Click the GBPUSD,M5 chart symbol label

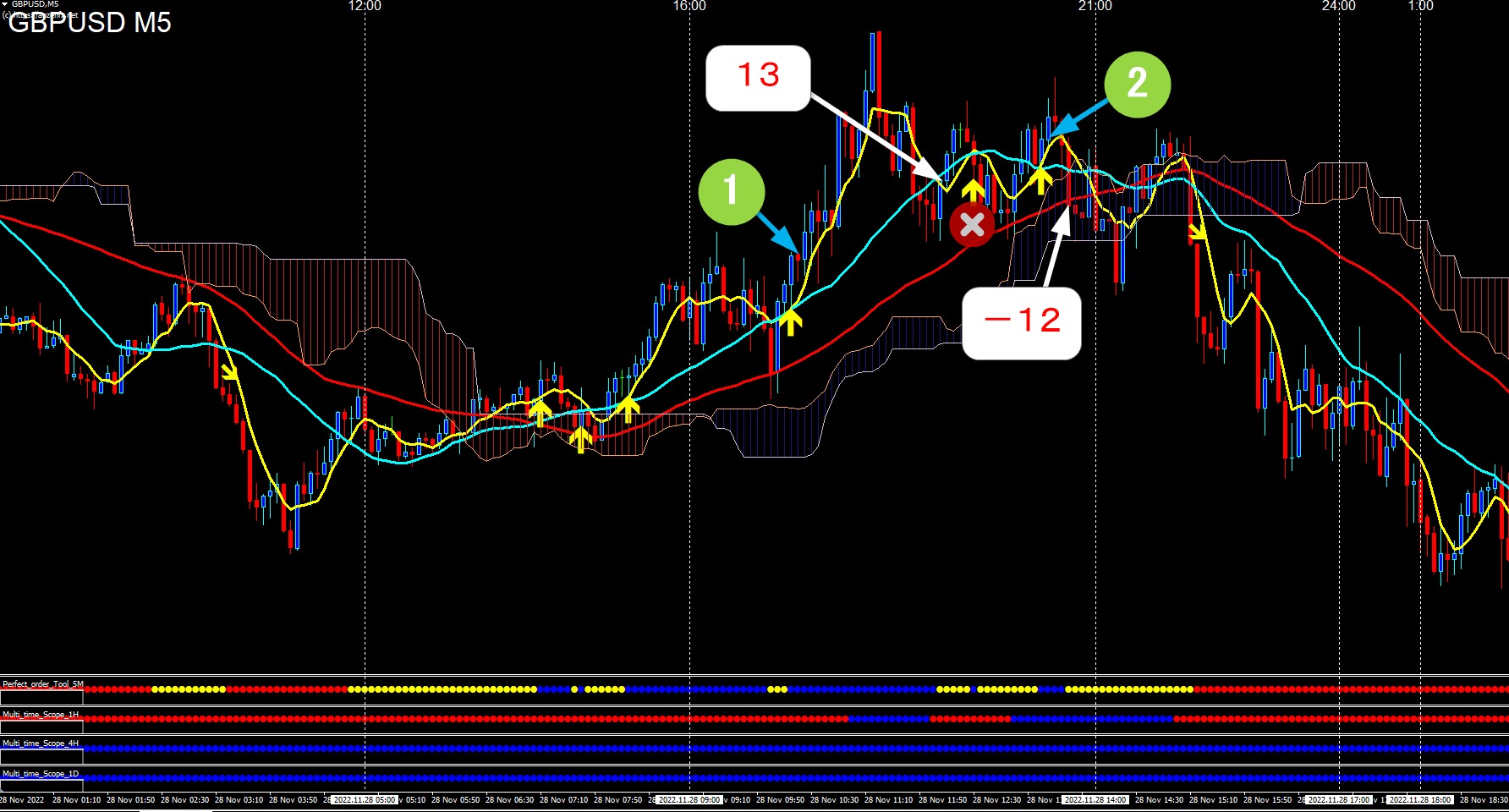[35, 4]
